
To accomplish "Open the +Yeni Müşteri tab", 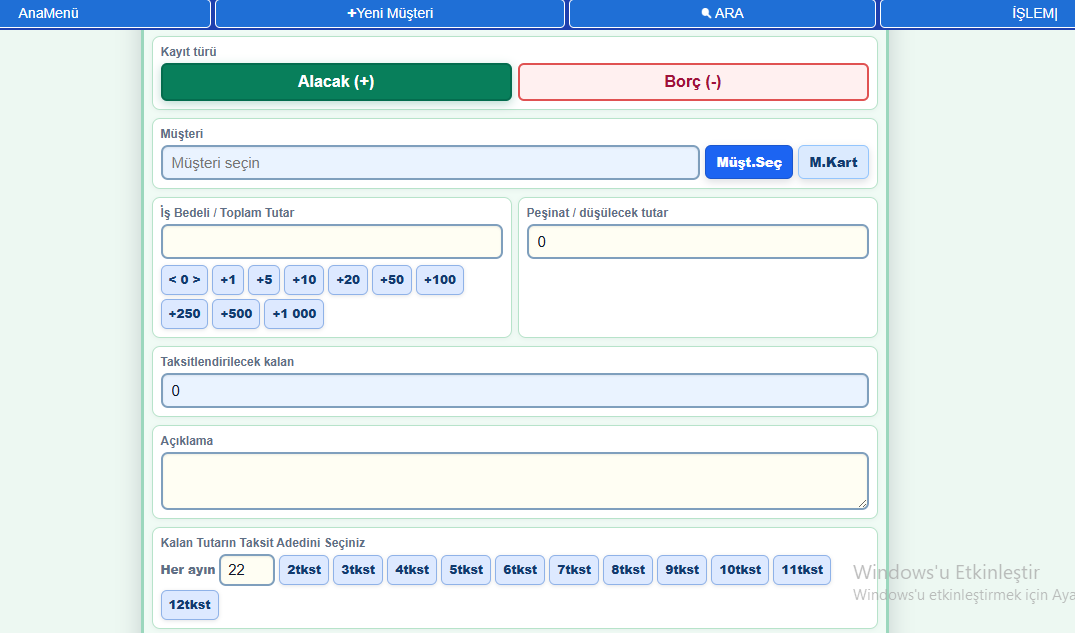I will (389, 13).
